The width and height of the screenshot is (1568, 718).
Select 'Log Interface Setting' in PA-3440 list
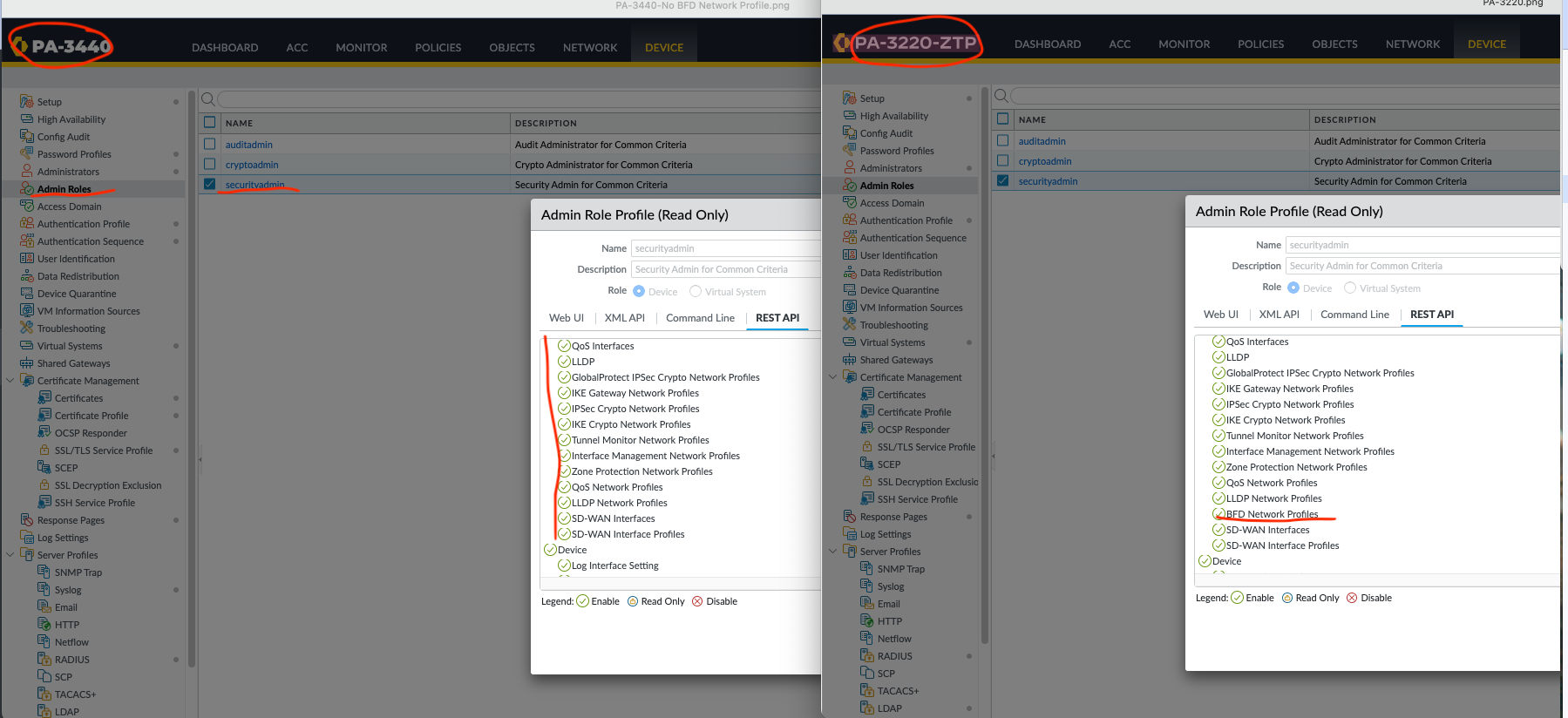614,566
